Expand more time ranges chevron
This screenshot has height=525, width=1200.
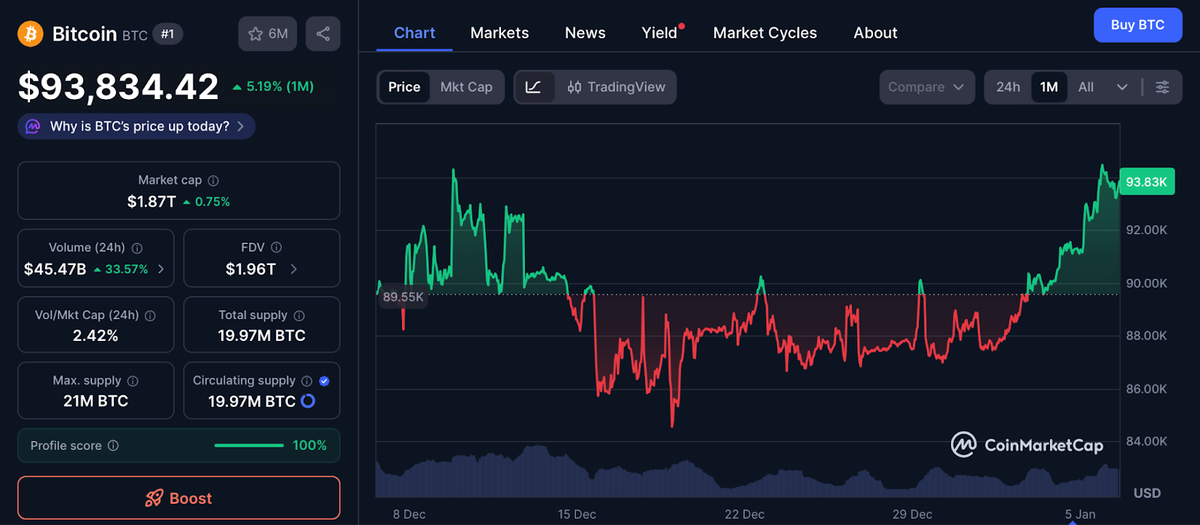[x=1122, y=87]
